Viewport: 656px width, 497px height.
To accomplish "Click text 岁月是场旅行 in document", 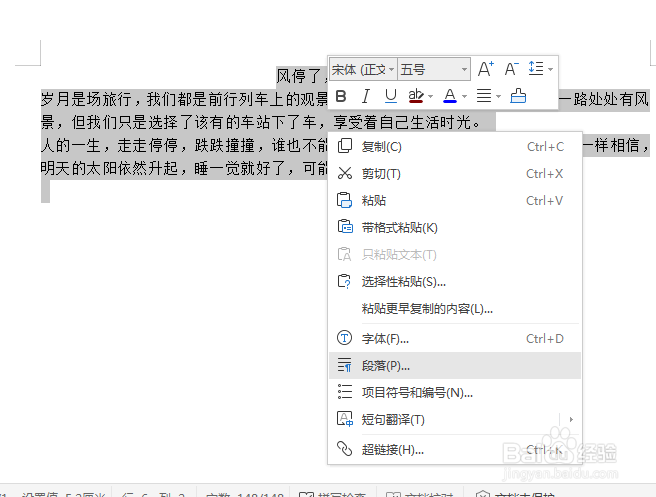I will 86,100.
